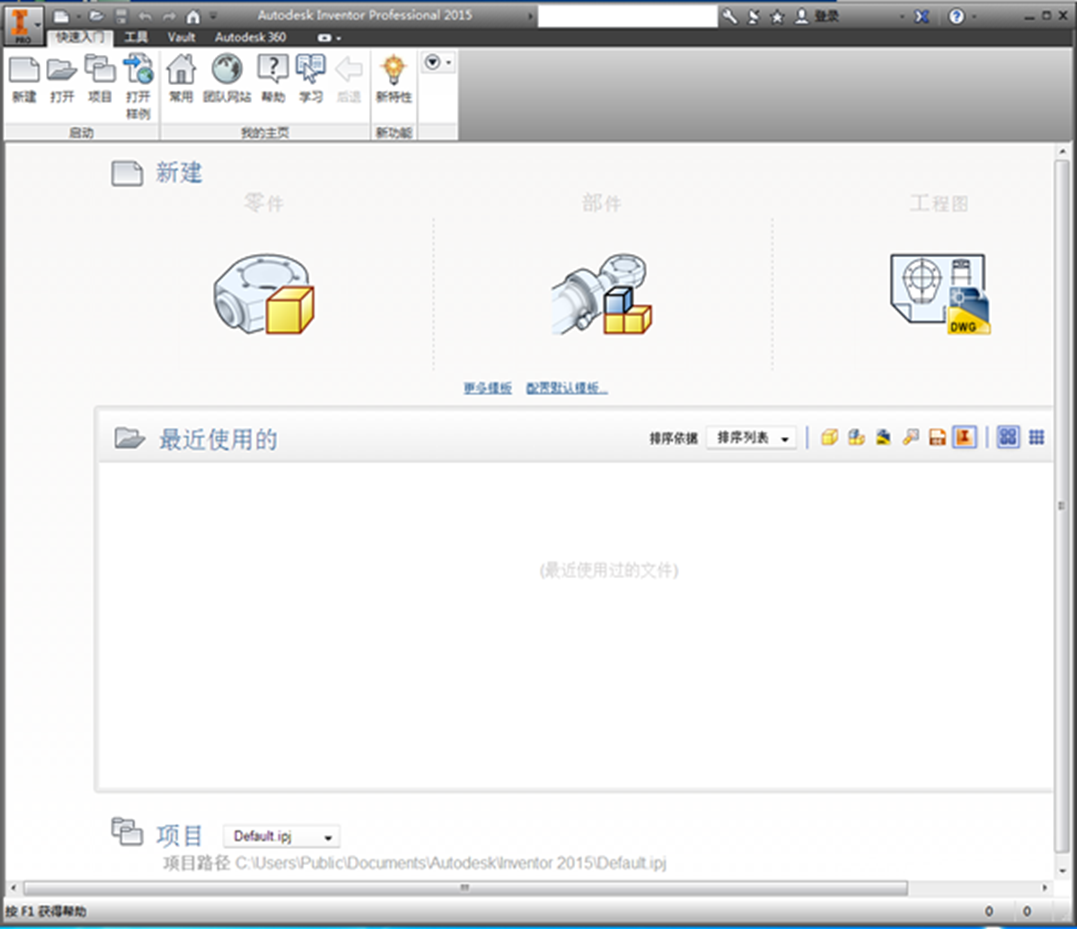Filter recent files by assembly icon
The image size is (1077, 929).
857,437
